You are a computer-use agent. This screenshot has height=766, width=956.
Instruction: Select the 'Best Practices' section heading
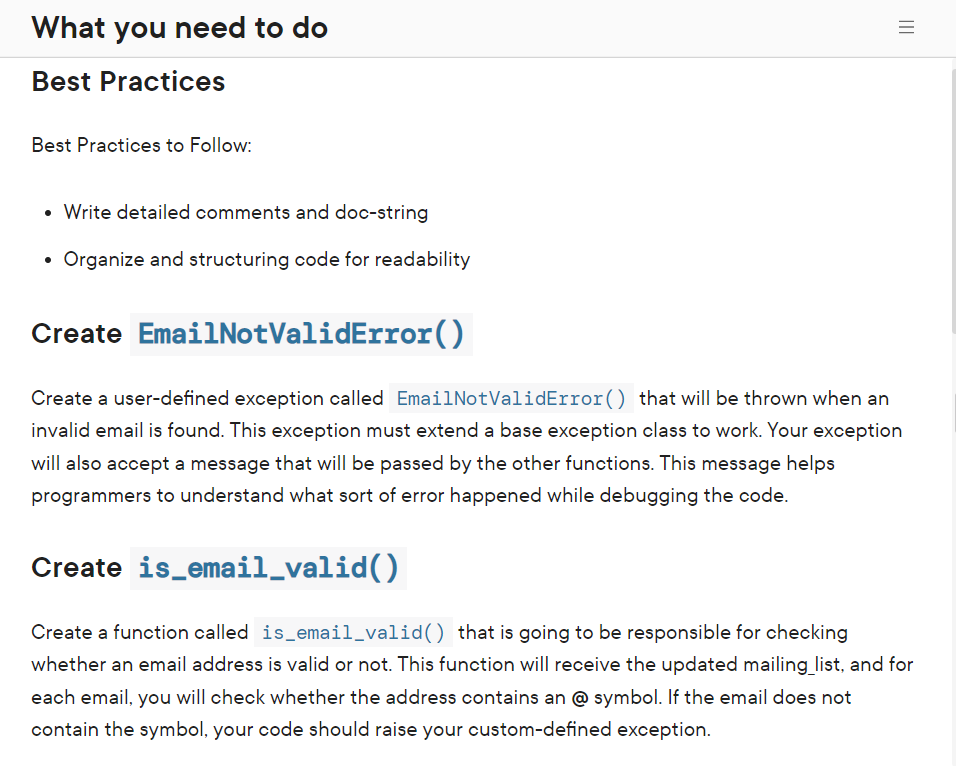[x=128, y=82]
